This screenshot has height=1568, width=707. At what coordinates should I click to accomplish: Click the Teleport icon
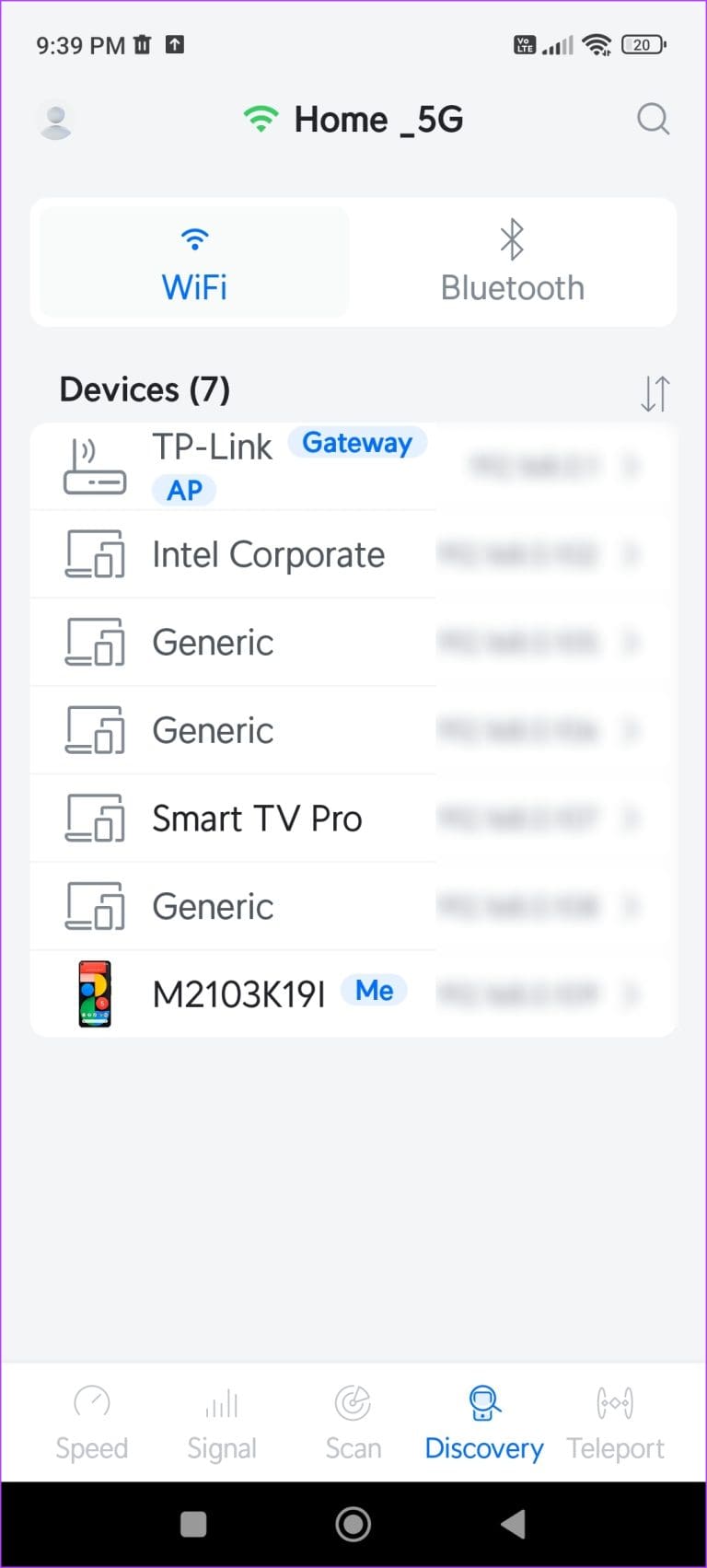pyautogui.click(x=614, y=1403)
